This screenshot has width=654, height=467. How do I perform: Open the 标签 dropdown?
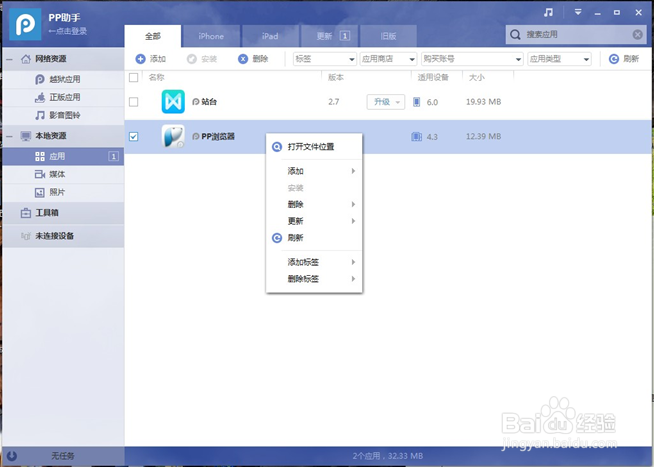324,59
